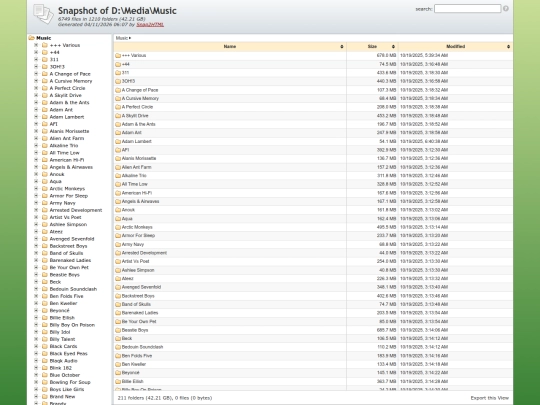The width and height of the screenshot is (540, 405).
Task: Click the search help question mark icon
Action: 506,9
